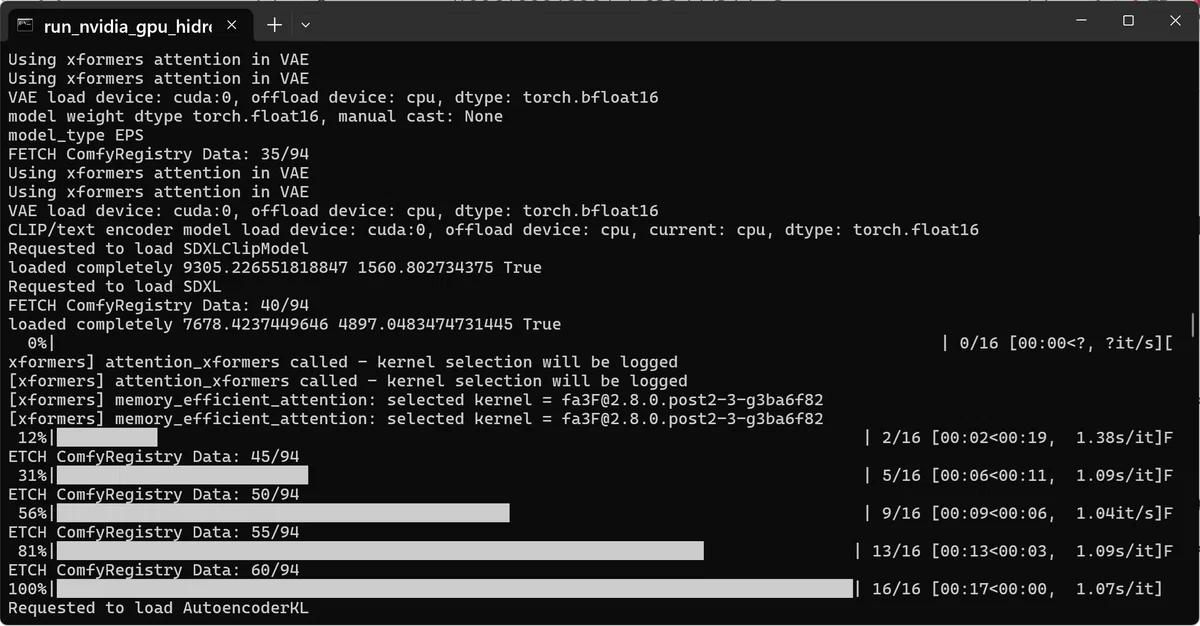Click the 12% progress bar

[x=107, y=437]
